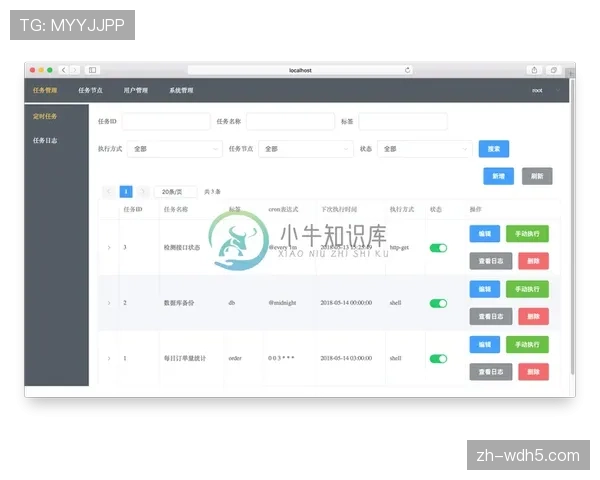Click the 任务ID column header

click(x=133, y=209)
